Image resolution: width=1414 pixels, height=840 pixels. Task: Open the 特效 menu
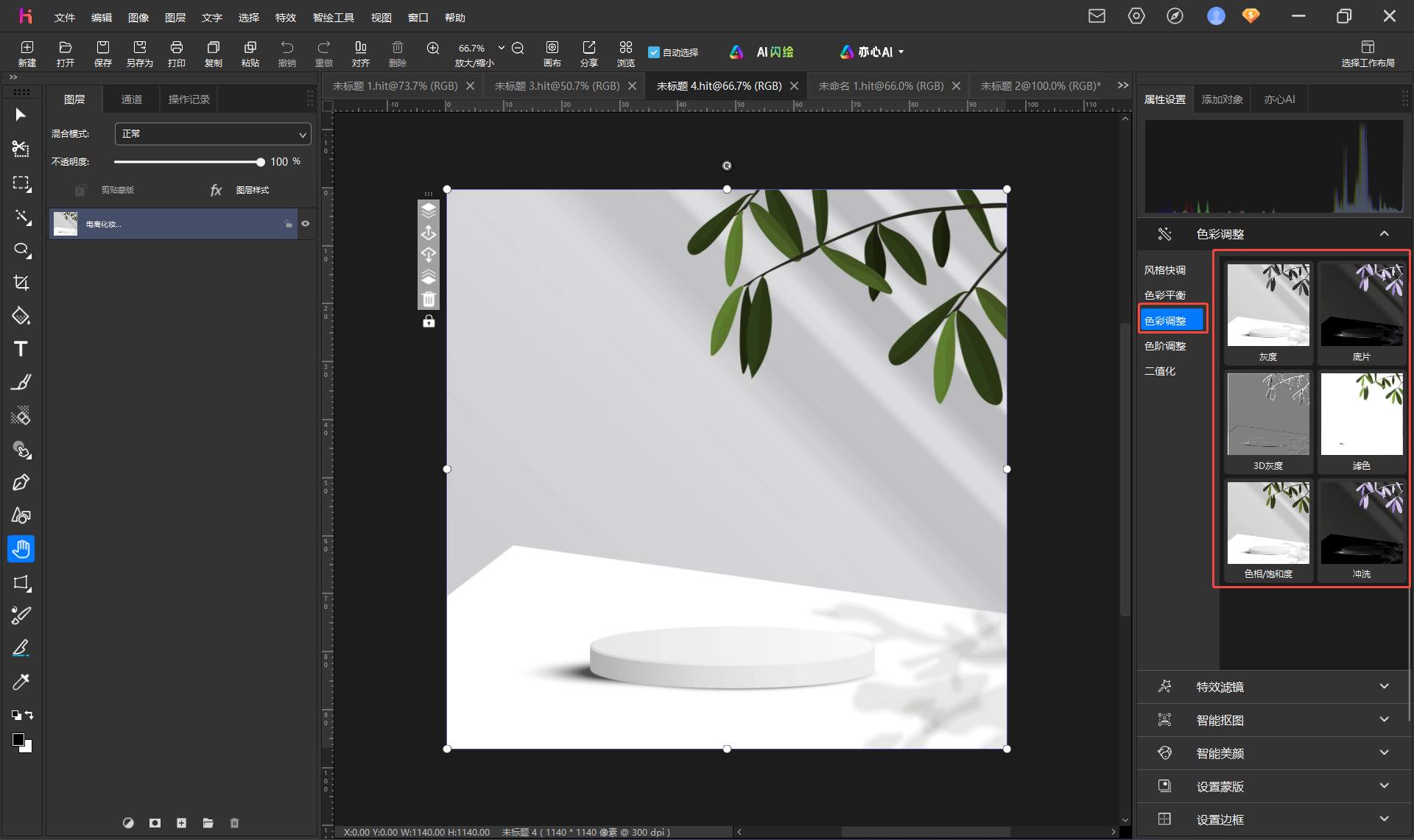point(285,17)
